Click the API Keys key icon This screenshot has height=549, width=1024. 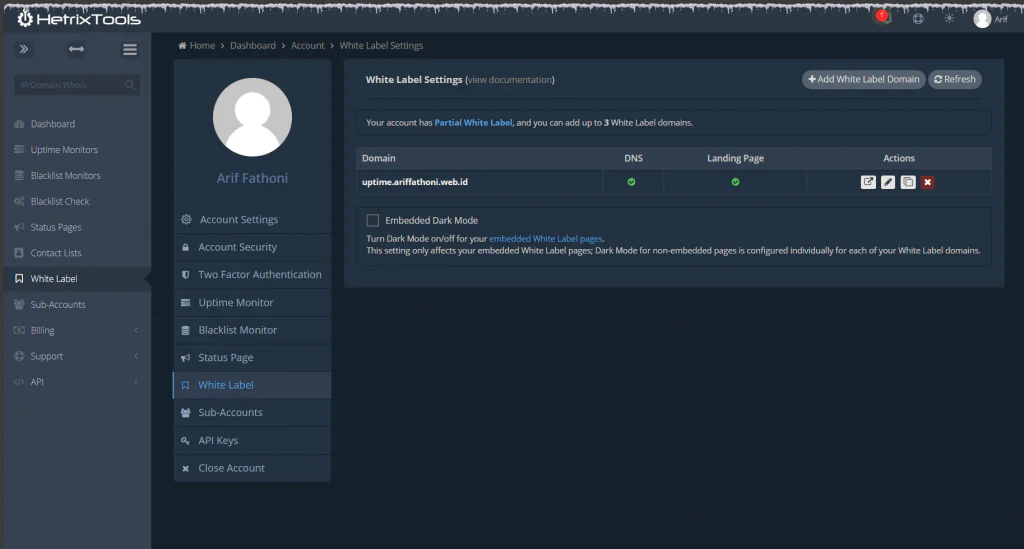pyautogui.click(x=185, y=441)
